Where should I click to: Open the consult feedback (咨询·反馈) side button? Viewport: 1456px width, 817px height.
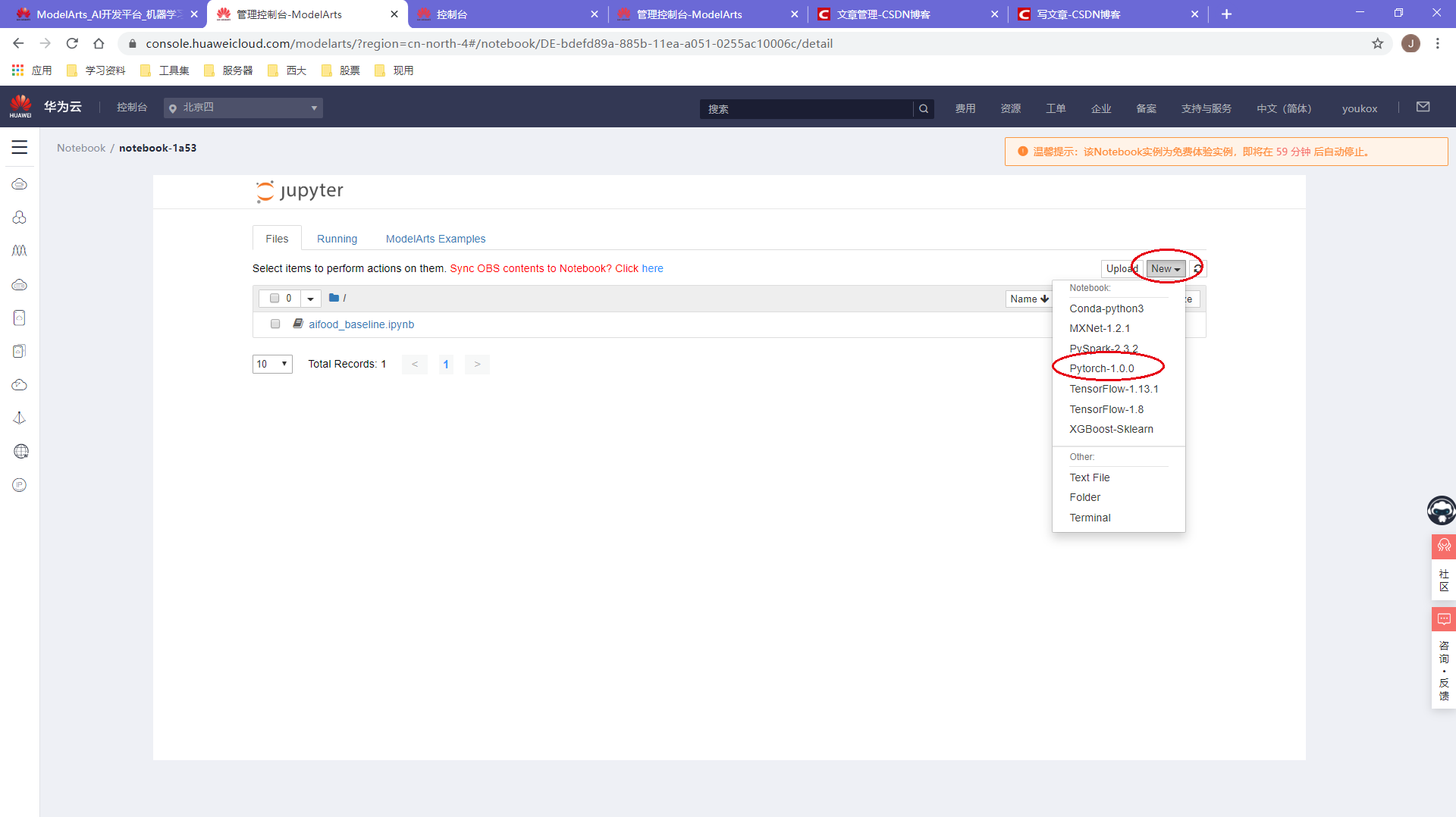point(1444,658)
